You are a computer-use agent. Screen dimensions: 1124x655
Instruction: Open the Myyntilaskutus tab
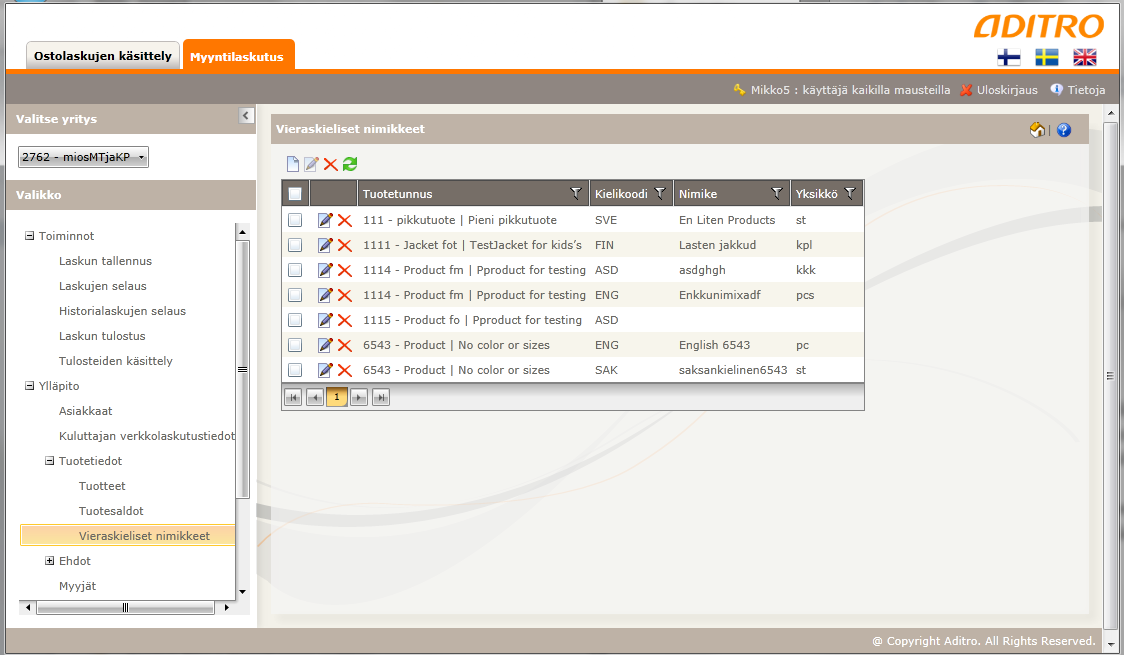237,56
